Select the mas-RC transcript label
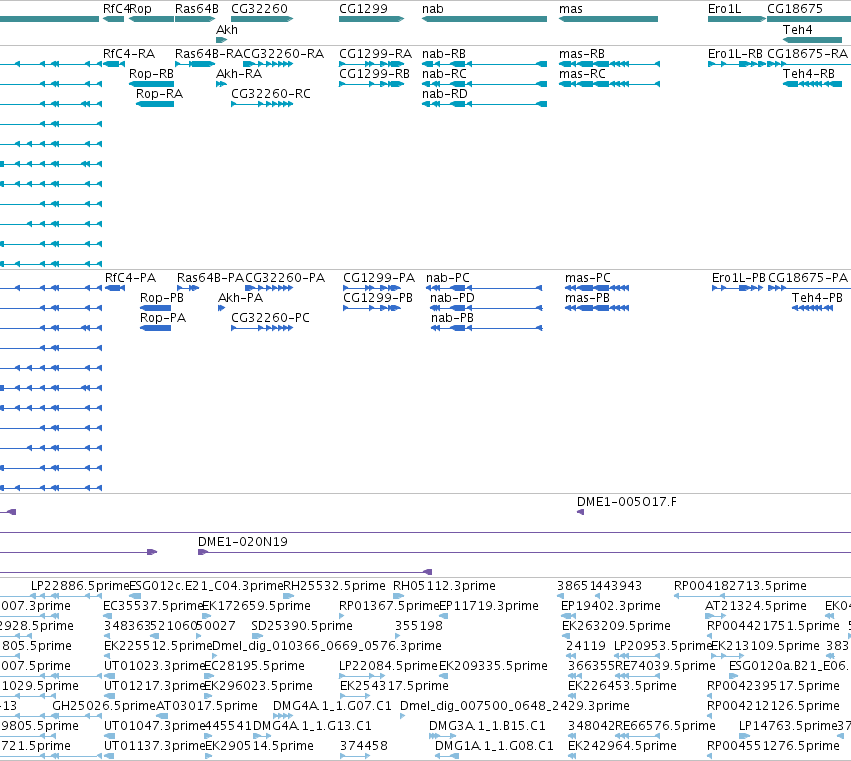This screenshot has width=851, height=761. 582,74
